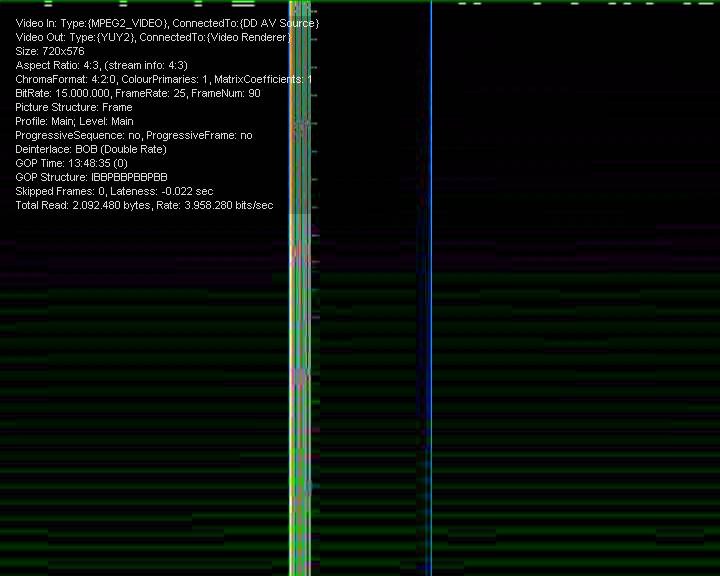Screen dimensions: 720x576
Task: Click the GOP Structure: IBBPBBPBBPBB text
Action: click(x=91, y=177)
